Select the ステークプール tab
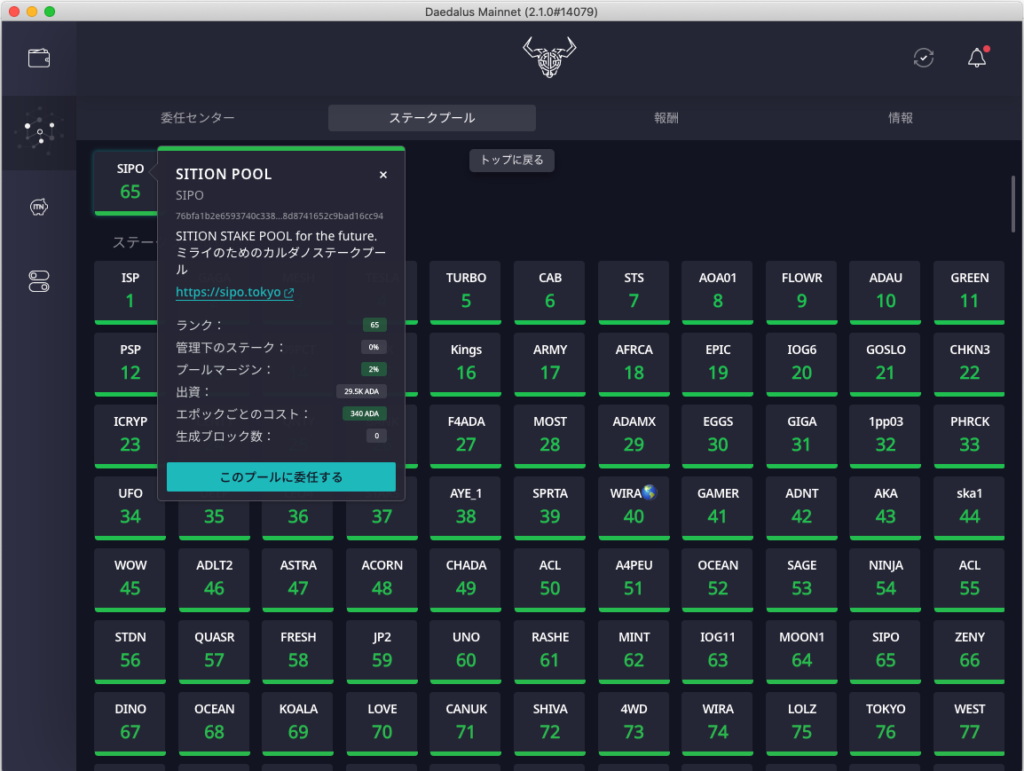1024x771 pixels. pyautogui.click(x=432, y=117)
